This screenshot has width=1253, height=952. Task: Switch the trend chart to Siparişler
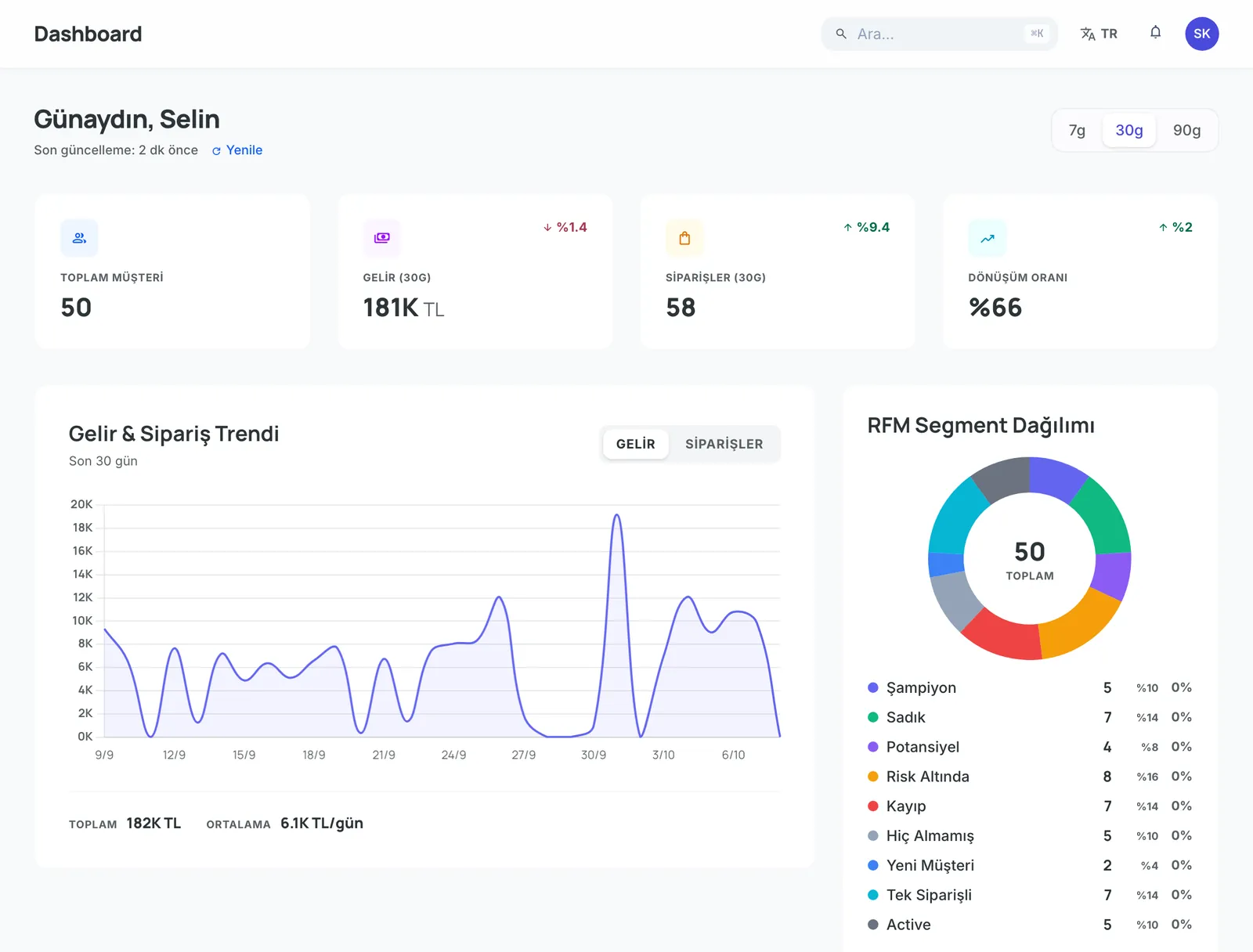(x=724, y=444)
